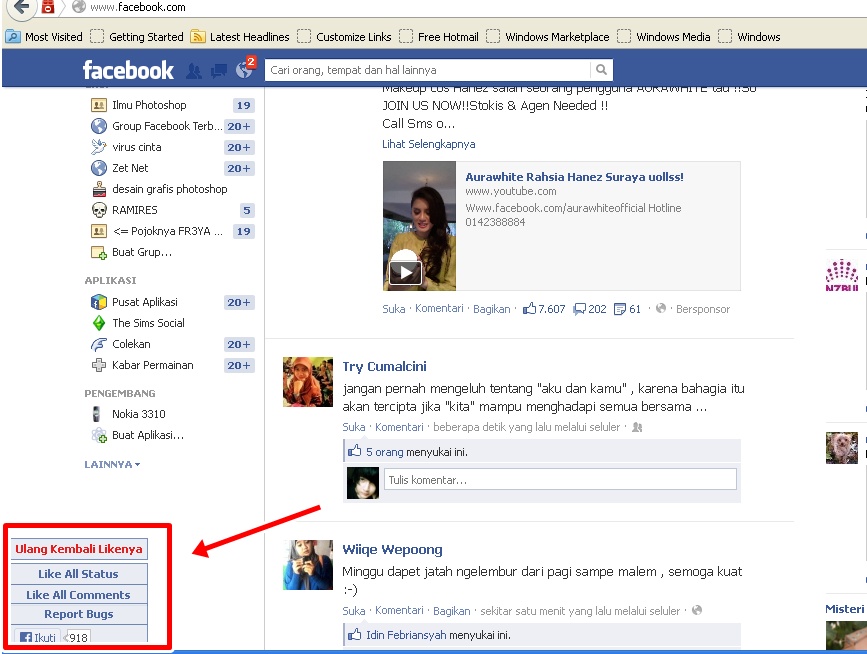
Task: Open the Latest Headlines bookmark dropdown
Action: pos(245,36)
